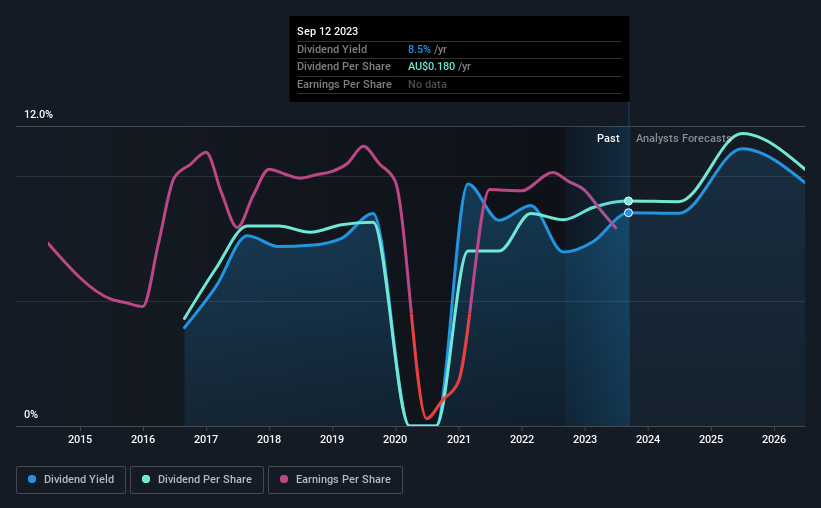Click the 2024 x-axis label
The image size is (821, 508).
click(648, 439)
